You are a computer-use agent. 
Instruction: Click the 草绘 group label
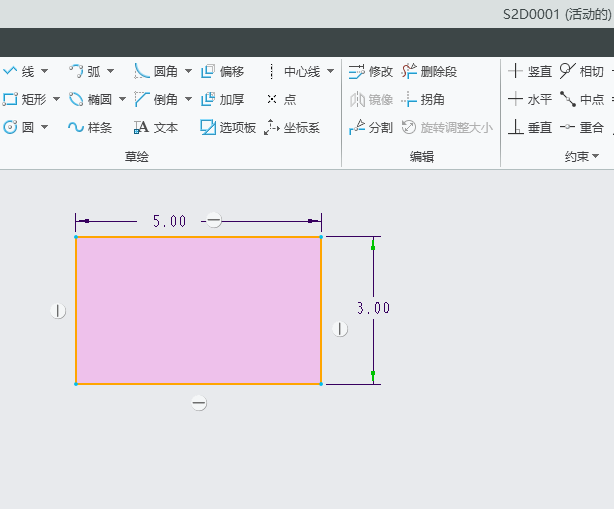pos(136,156)
